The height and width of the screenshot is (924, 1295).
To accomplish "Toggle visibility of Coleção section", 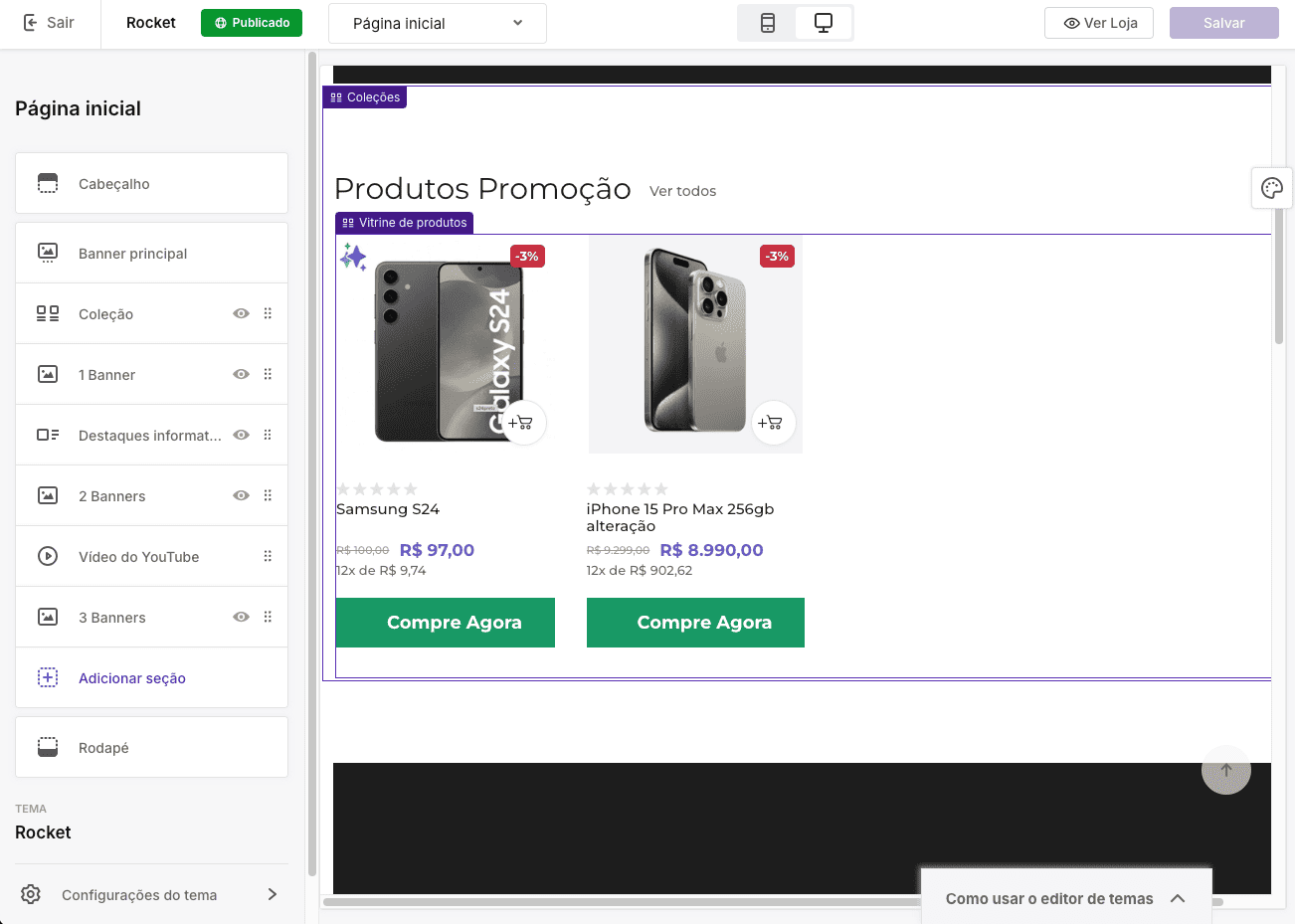I will tap(241, 313).
